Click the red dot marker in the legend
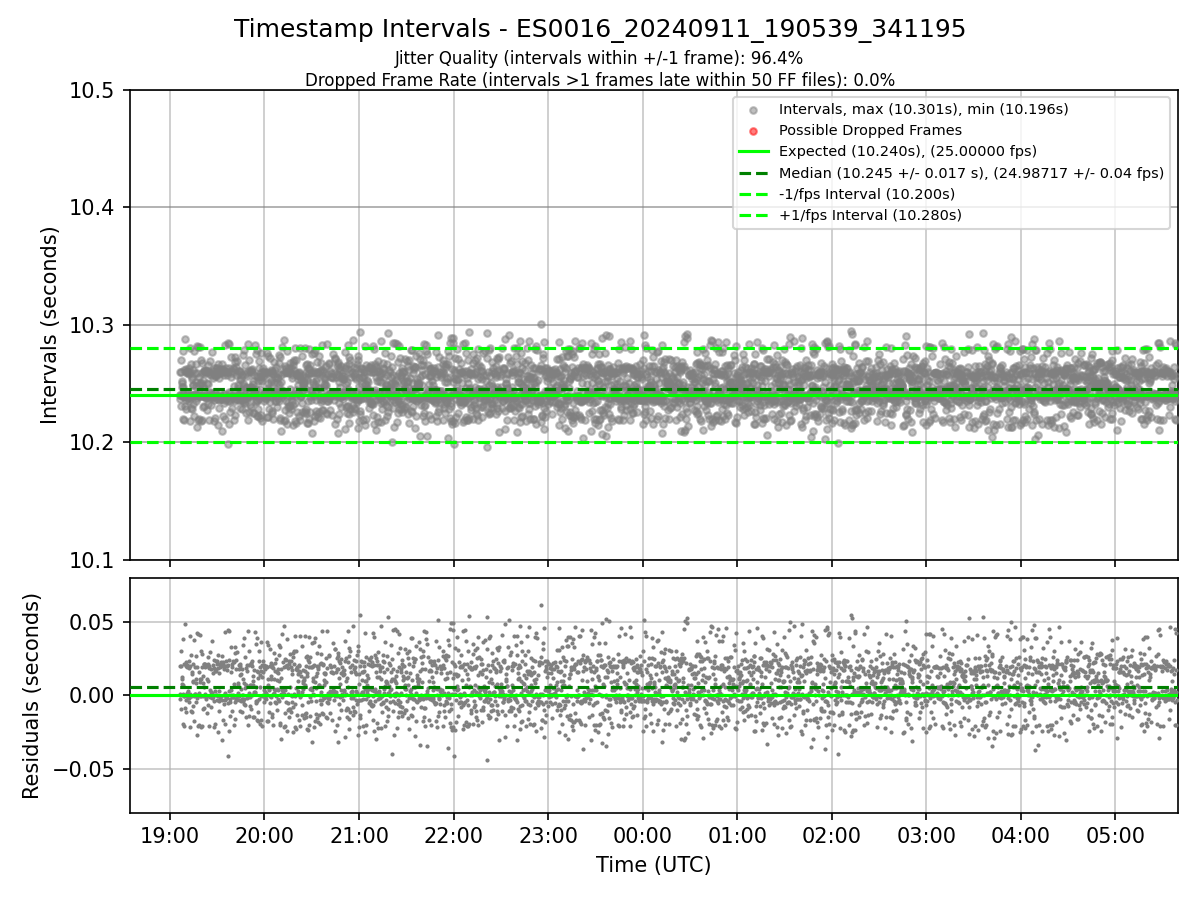Image resolution: width=1200 pixels, height=900 pixels. pos(754,131)
